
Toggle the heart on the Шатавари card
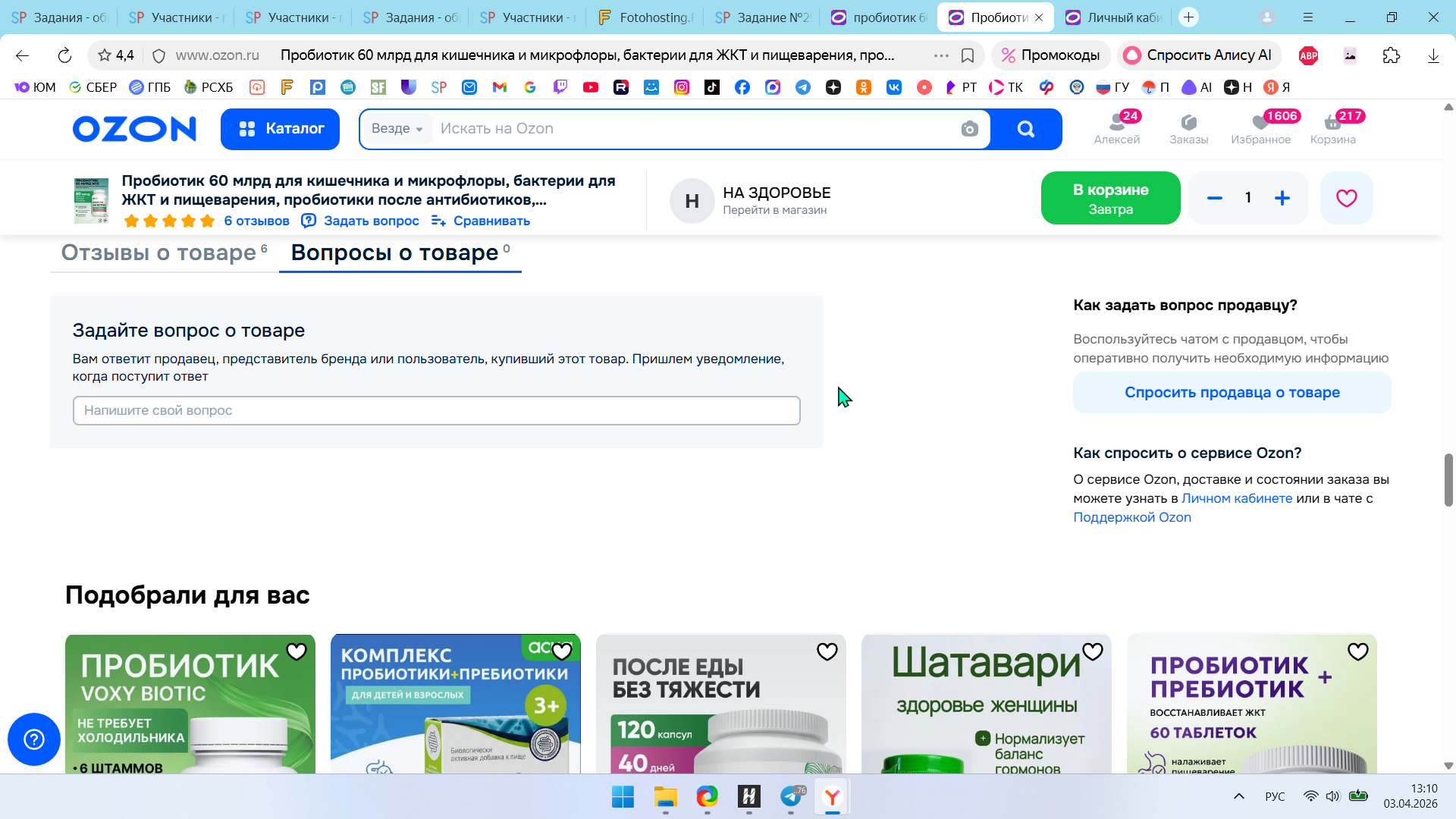1092,651
